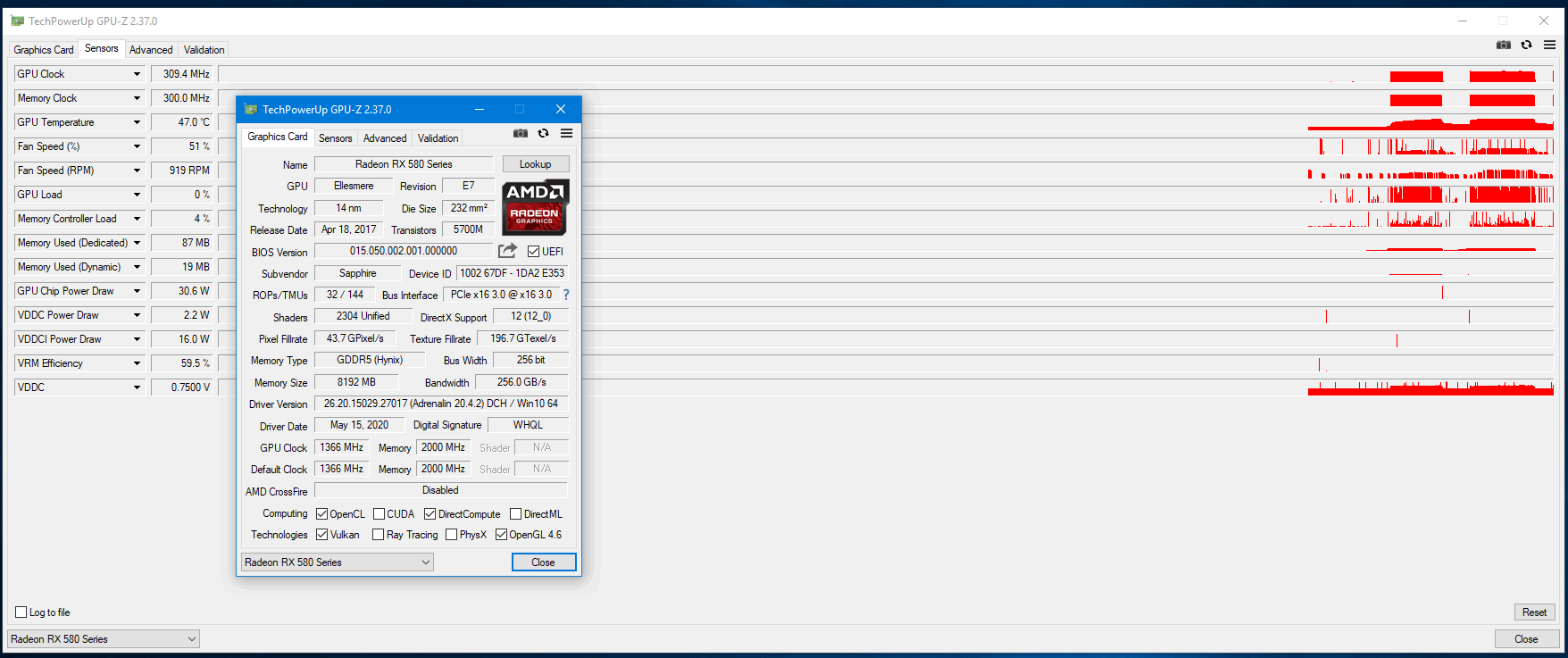
Task: Toggle DirectCompute checkbox
Action: coord(430,514)
